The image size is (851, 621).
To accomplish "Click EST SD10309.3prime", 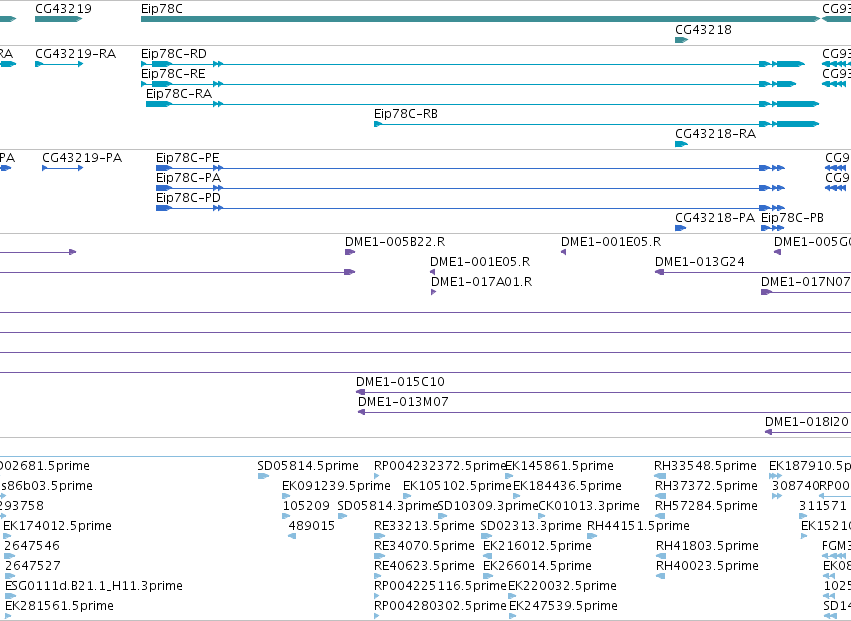I will pos(442,516).
